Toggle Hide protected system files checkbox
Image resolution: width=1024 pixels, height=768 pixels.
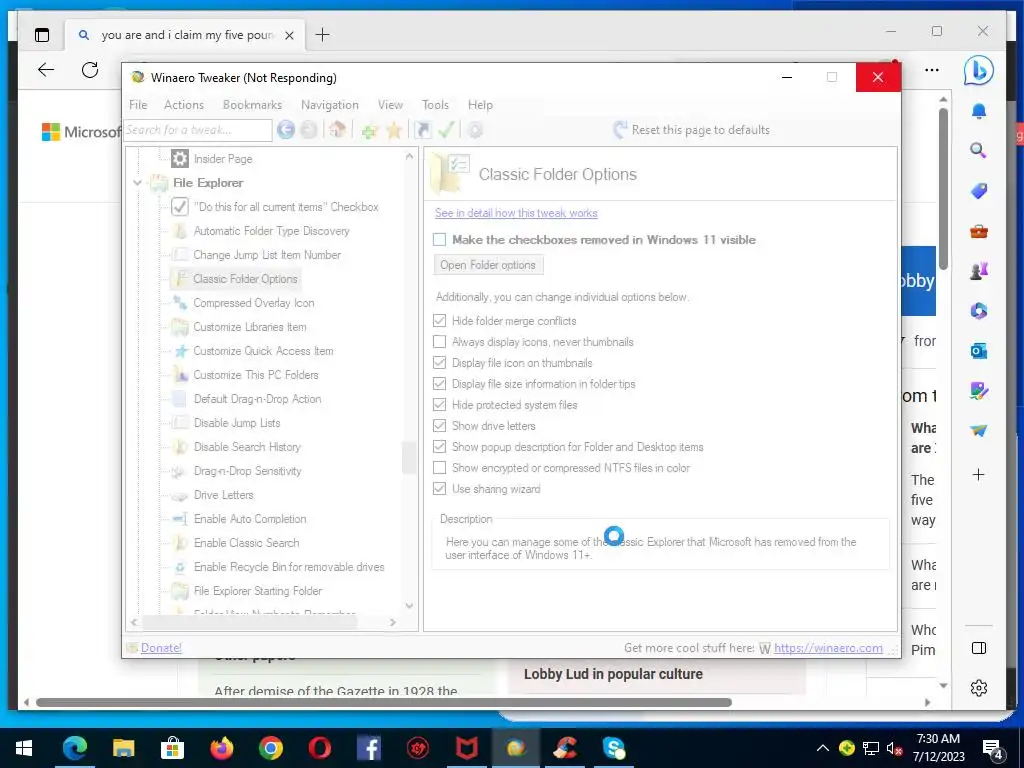point(440,405)
